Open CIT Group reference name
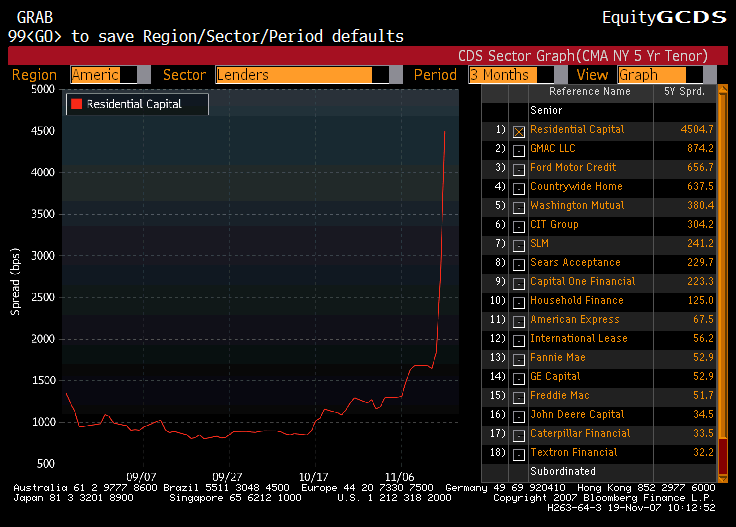 554,224
